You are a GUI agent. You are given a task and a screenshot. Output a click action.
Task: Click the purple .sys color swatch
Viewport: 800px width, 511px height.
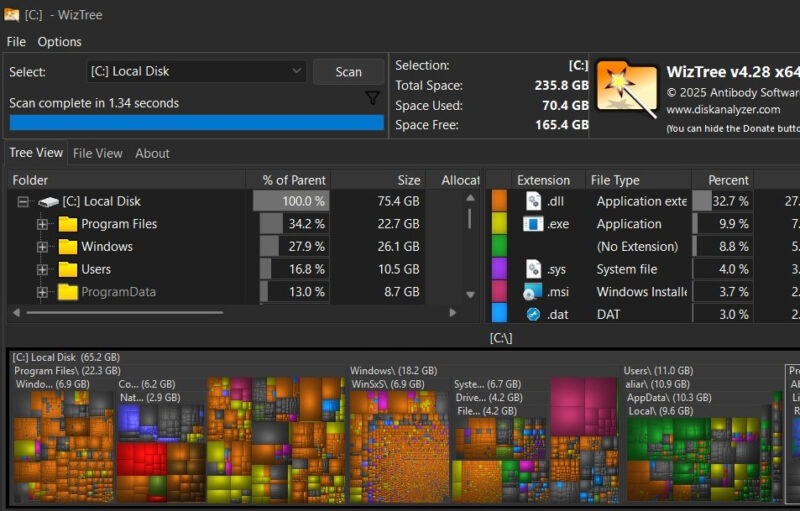click(x=499, y=268)
